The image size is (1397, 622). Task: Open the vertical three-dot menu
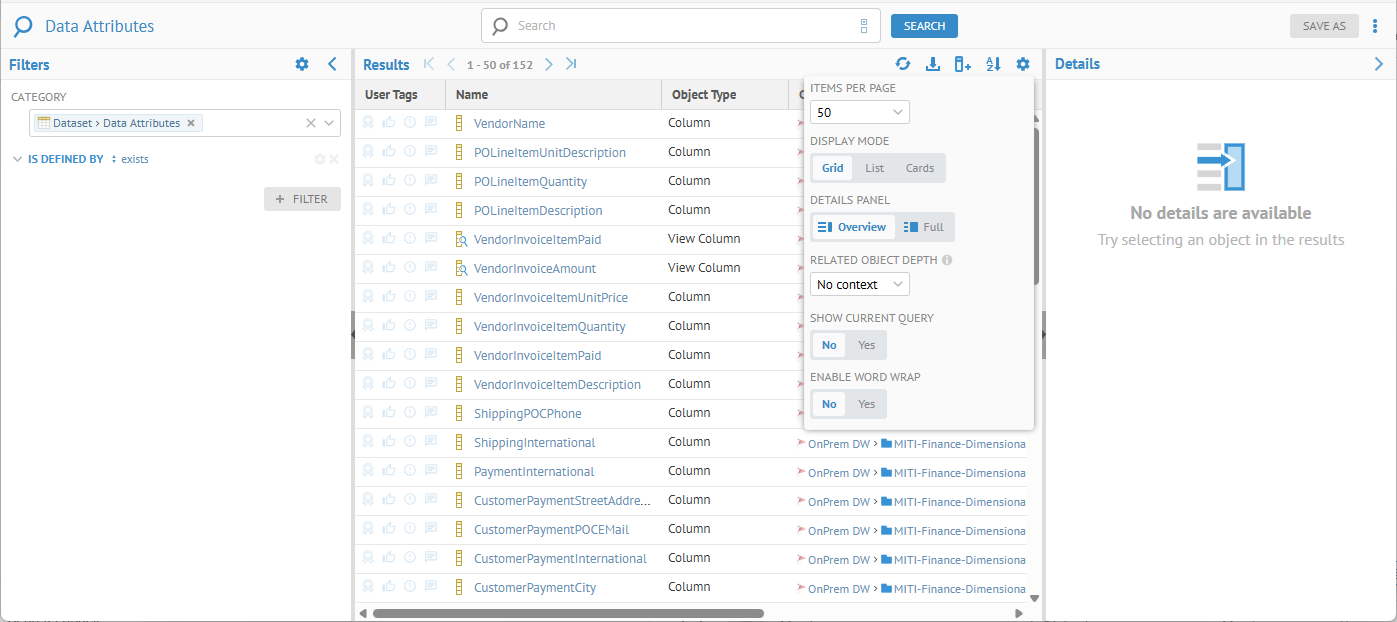click(x=1375, y=26)
